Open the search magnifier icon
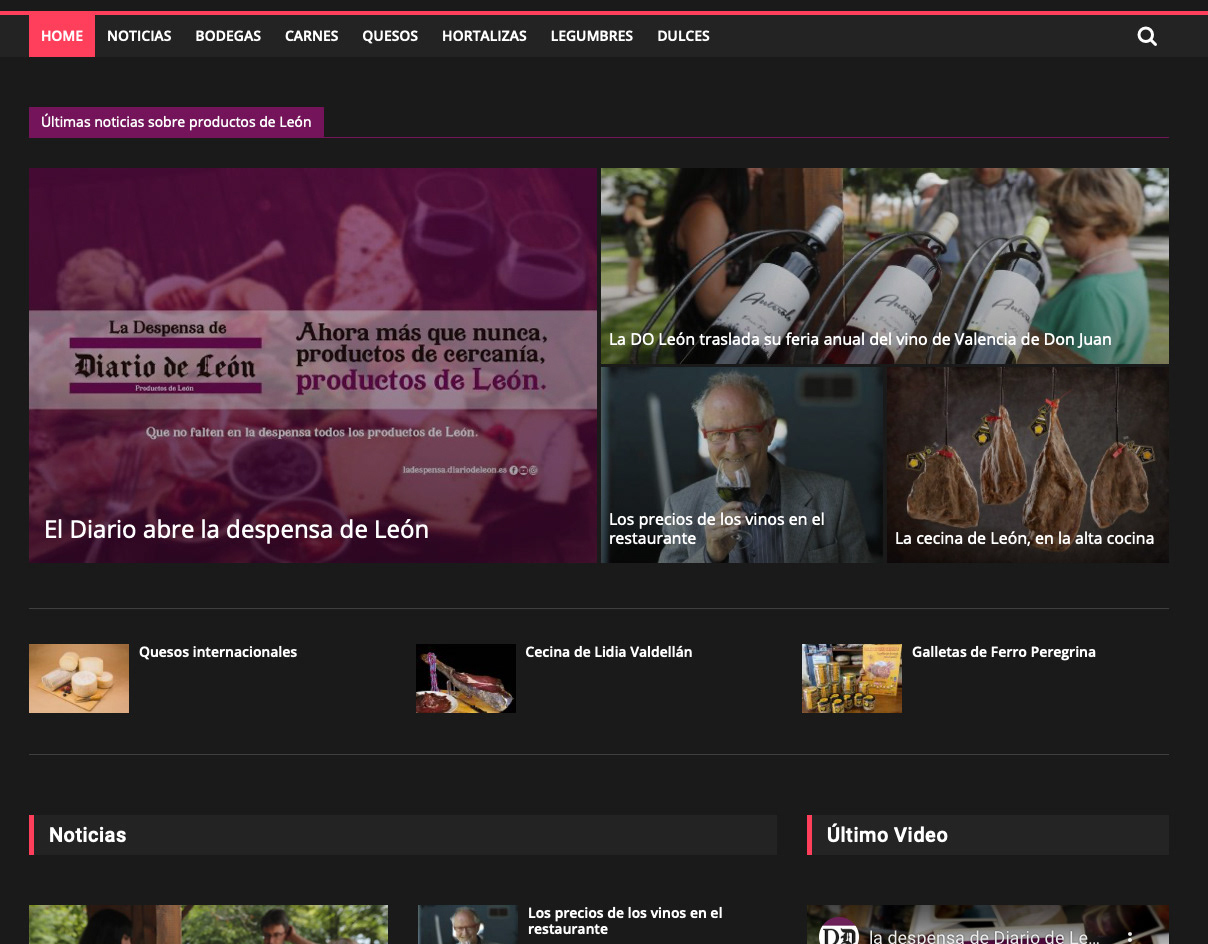Image resolution: width=1208 pixels, height=944 pixels. click(1147, 36)
